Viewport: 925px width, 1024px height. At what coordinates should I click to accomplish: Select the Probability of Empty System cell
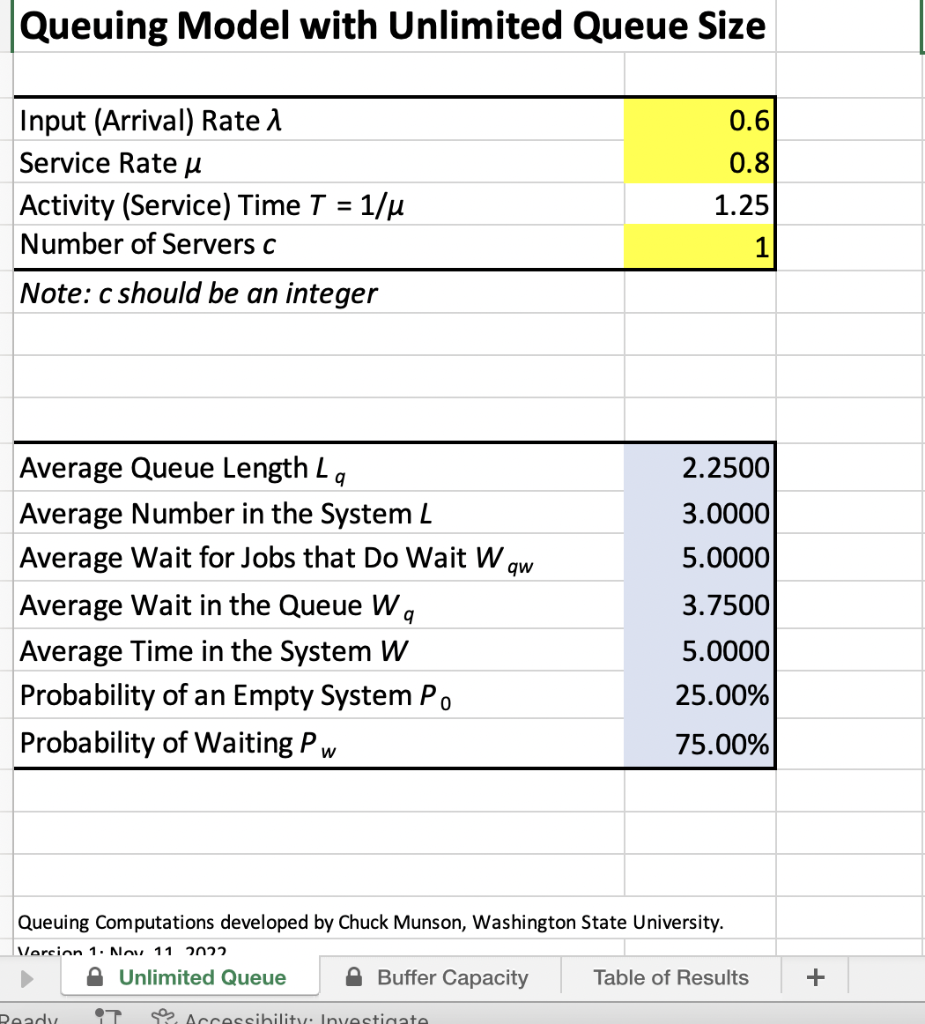[700, 696]
